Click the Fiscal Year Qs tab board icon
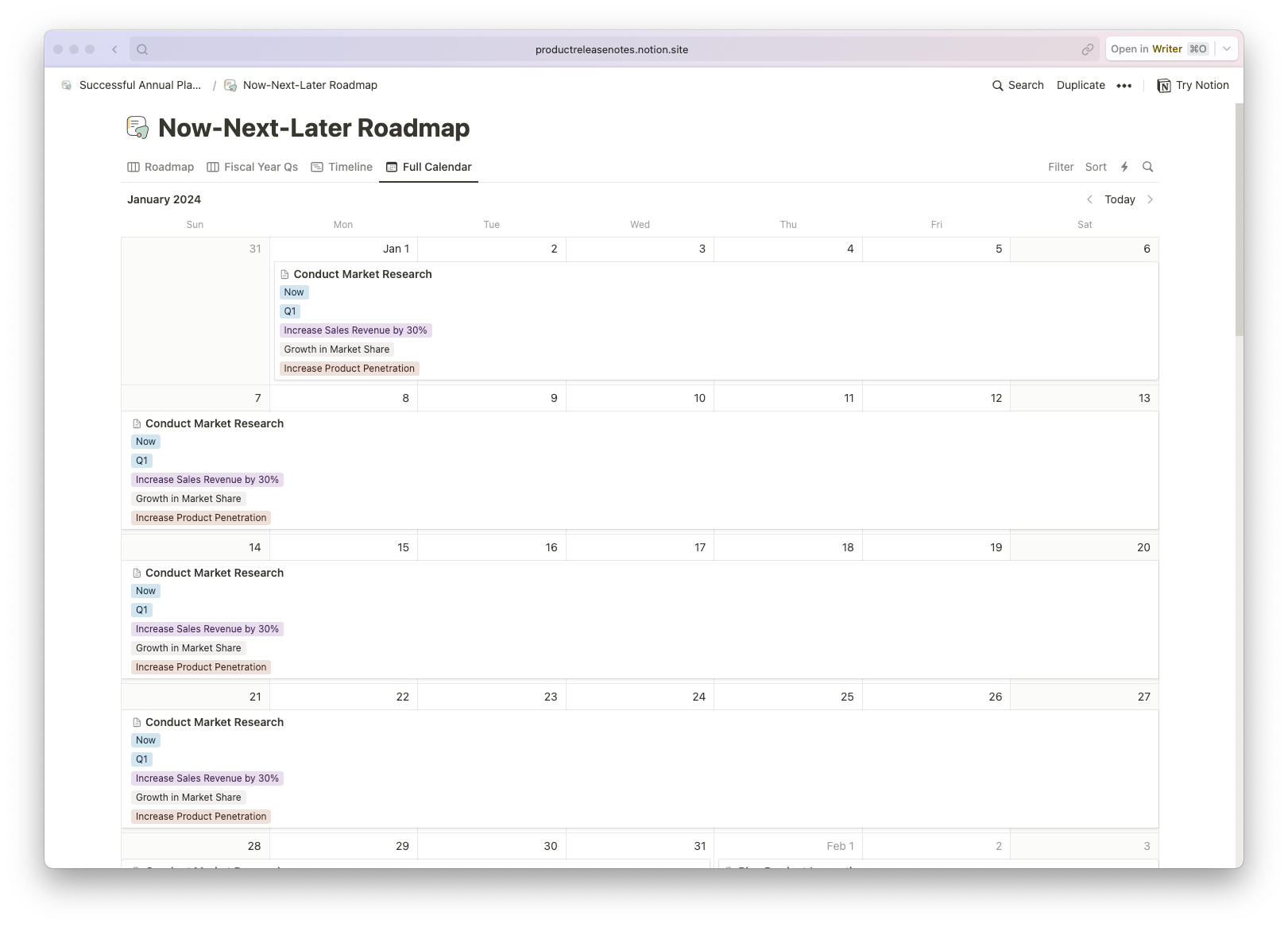1288x927 pixels. [x=213, y=167]
